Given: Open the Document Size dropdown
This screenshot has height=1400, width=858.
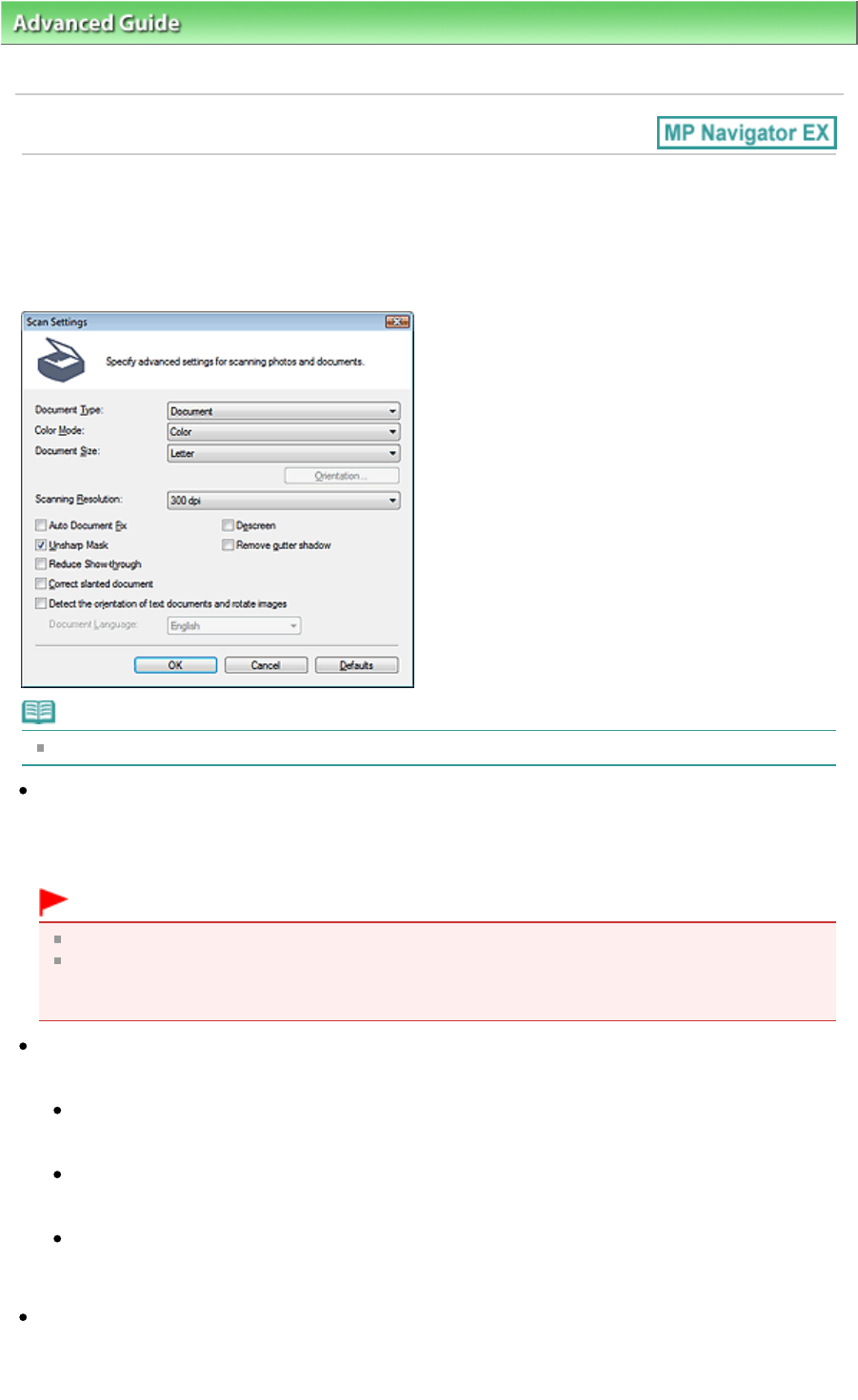Looking at the screenshot, I should point(284,453).
